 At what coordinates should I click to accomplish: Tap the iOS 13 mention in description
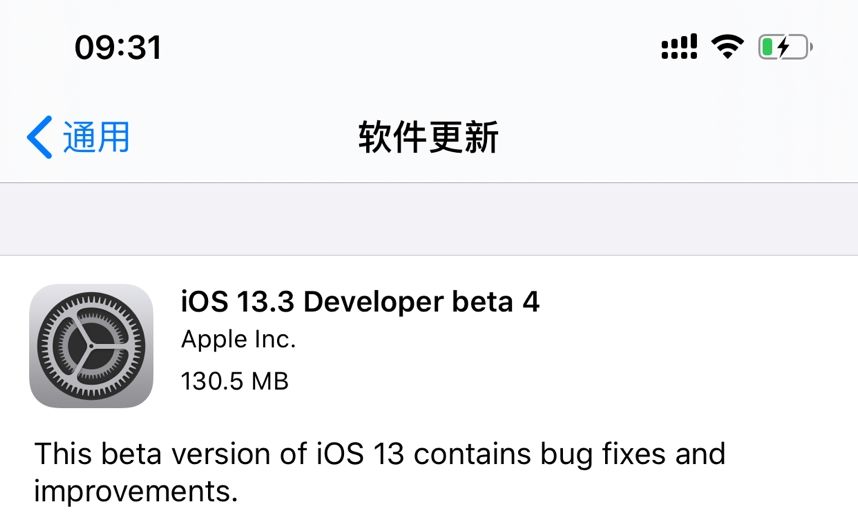tap(360, 454)
